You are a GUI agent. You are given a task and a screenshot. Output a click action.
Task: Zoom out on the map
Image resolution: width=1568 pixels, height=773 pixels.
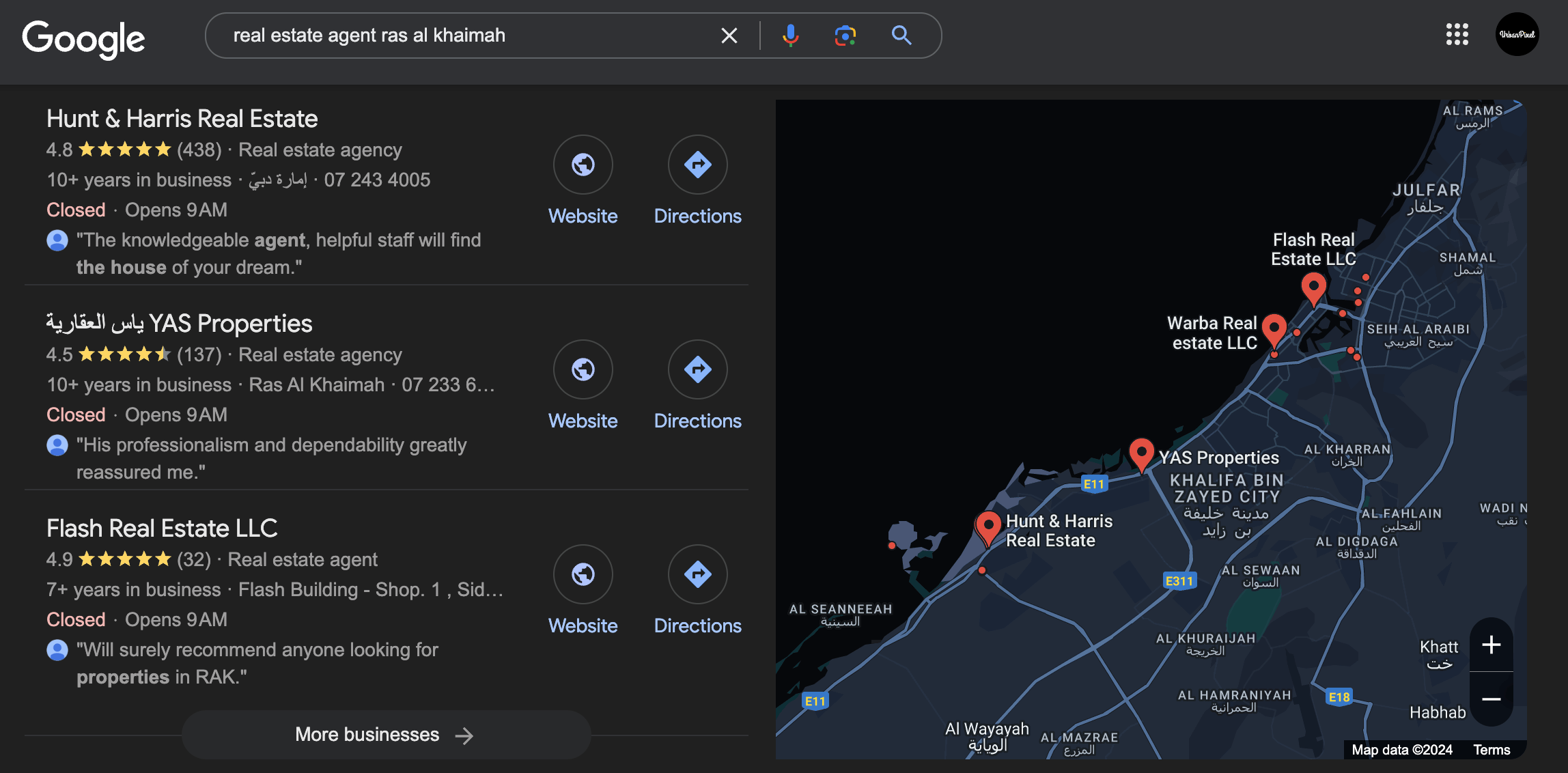click(1492, 699)
